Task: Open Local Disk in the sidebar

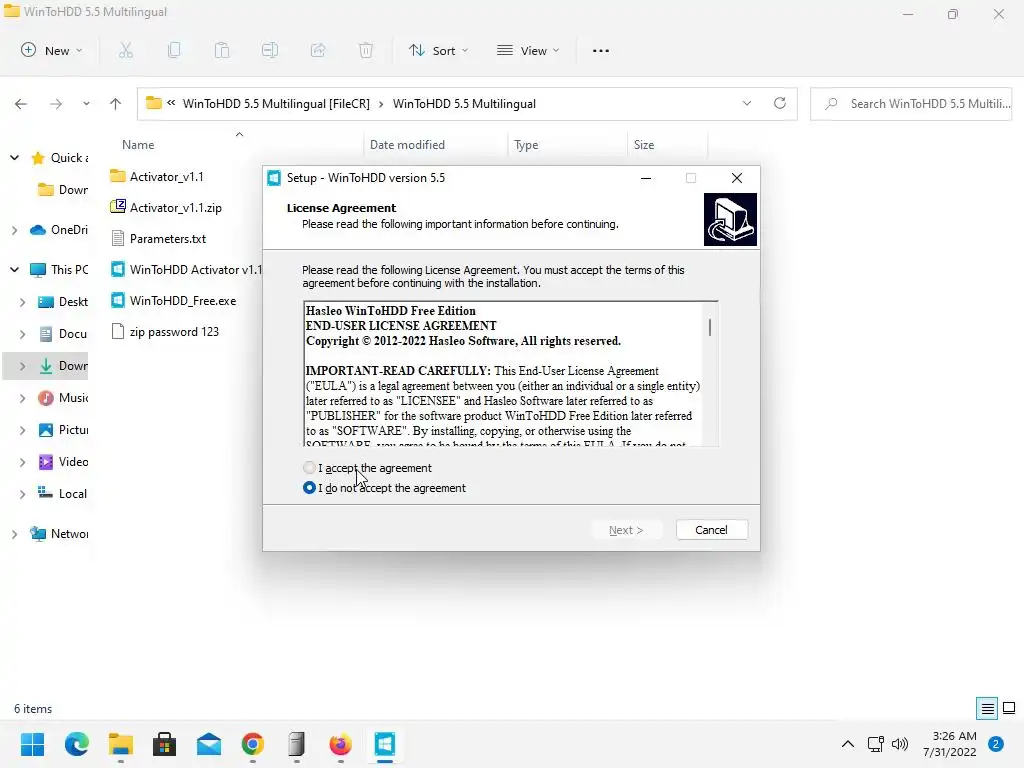Action: coord(63,494)
